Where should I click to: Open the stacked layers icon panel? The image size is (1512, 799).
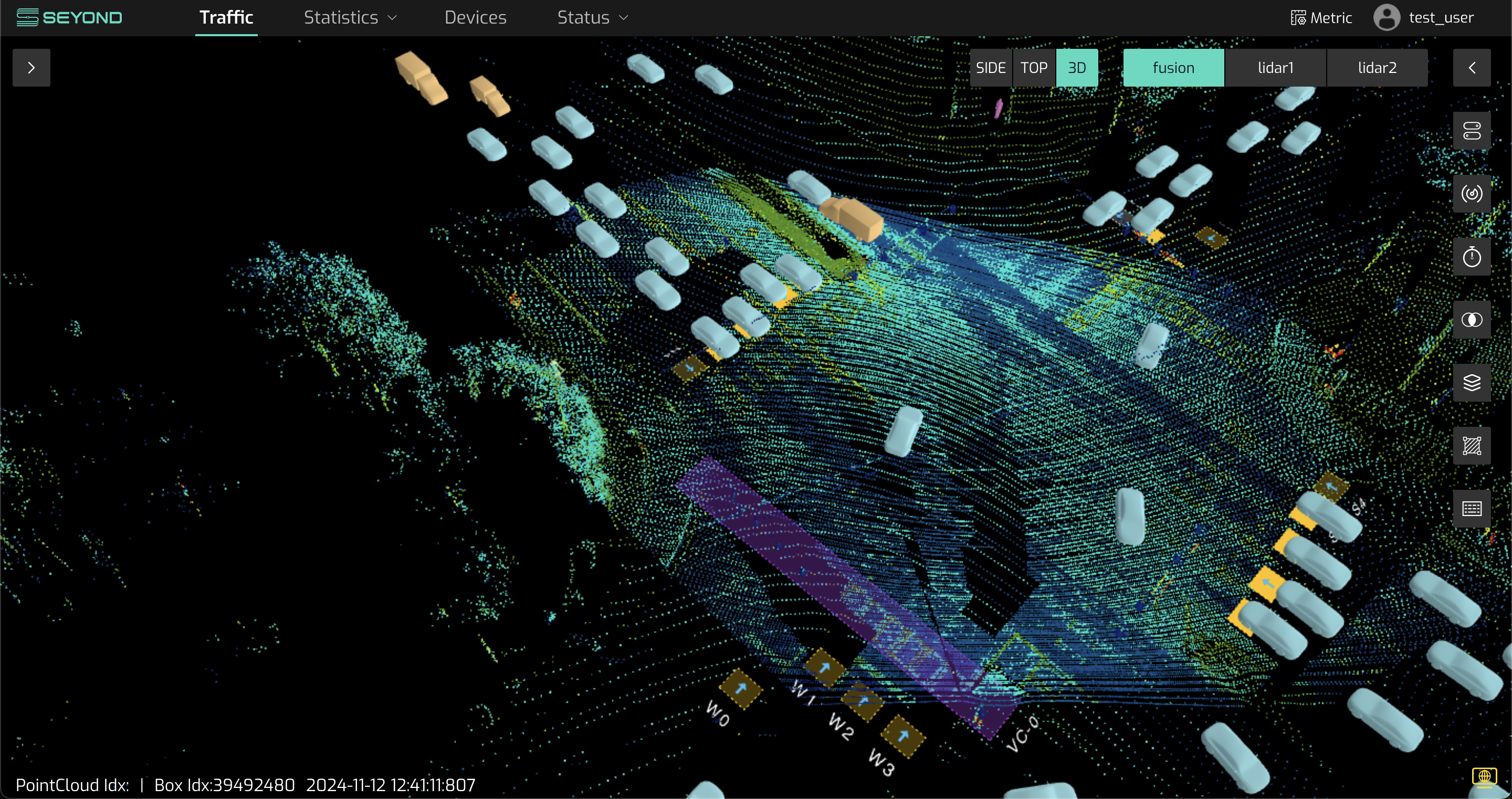tap(1471, 383)
